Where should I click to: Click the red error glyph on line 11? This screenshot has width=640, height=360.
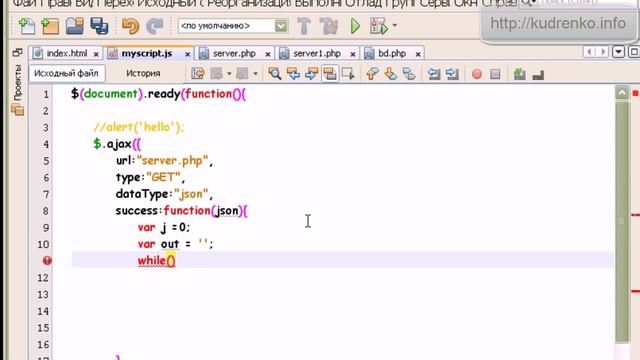click(47, 260)
